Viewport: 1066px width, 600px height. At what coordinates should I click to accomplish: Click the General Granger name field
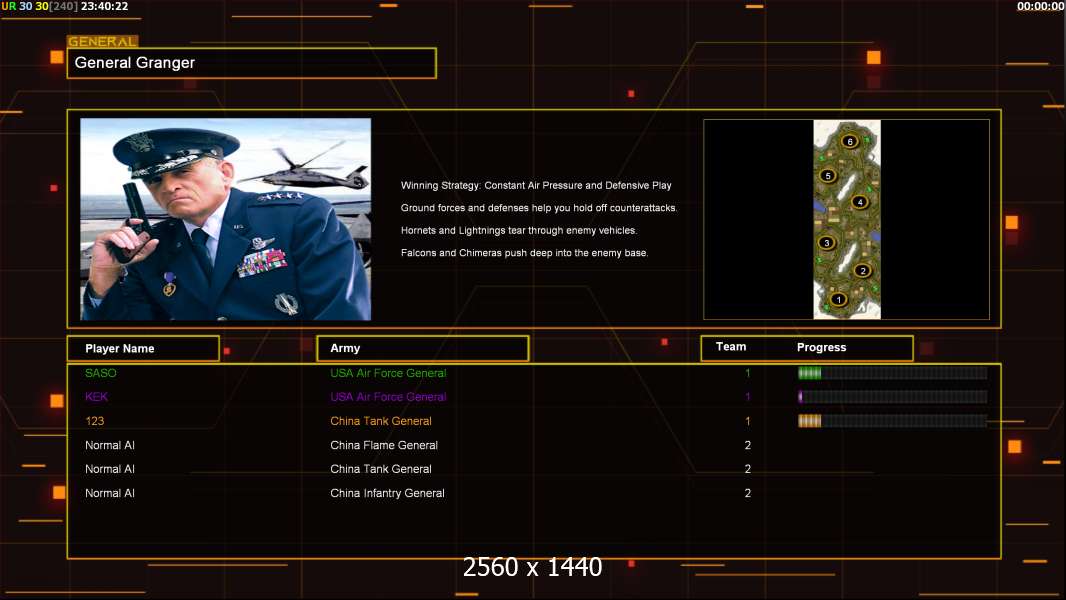251,63
